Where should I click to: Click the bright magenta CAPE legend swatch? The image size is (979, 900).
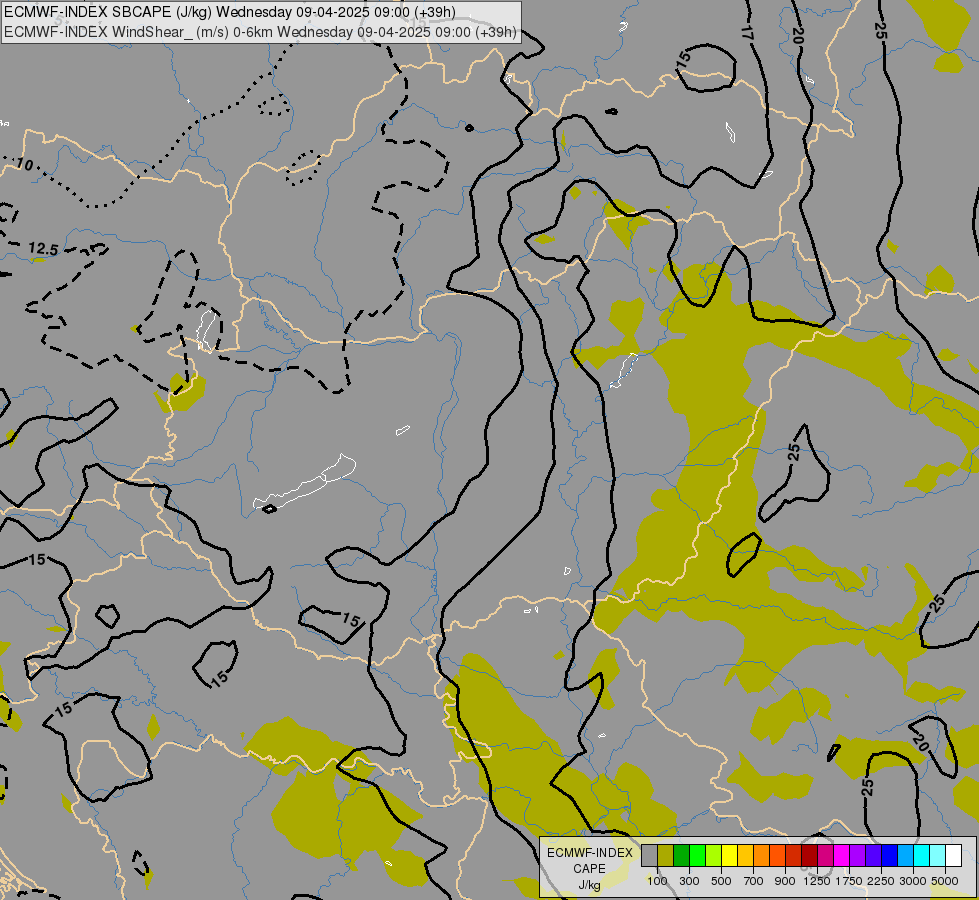tap(842, 856)
